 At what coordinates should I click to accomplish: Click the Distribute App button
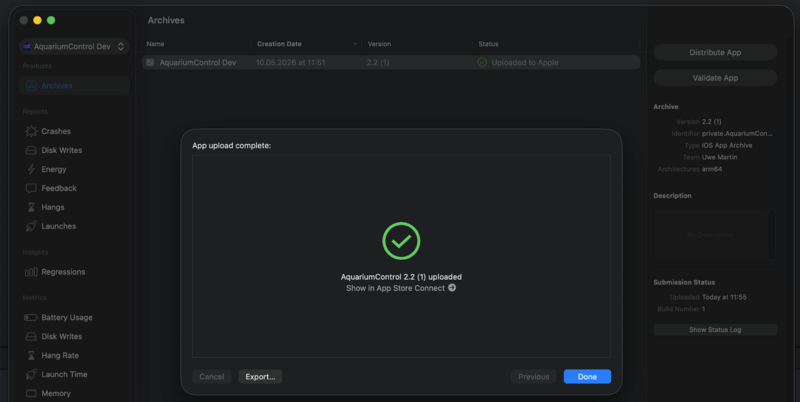(715, 52)
